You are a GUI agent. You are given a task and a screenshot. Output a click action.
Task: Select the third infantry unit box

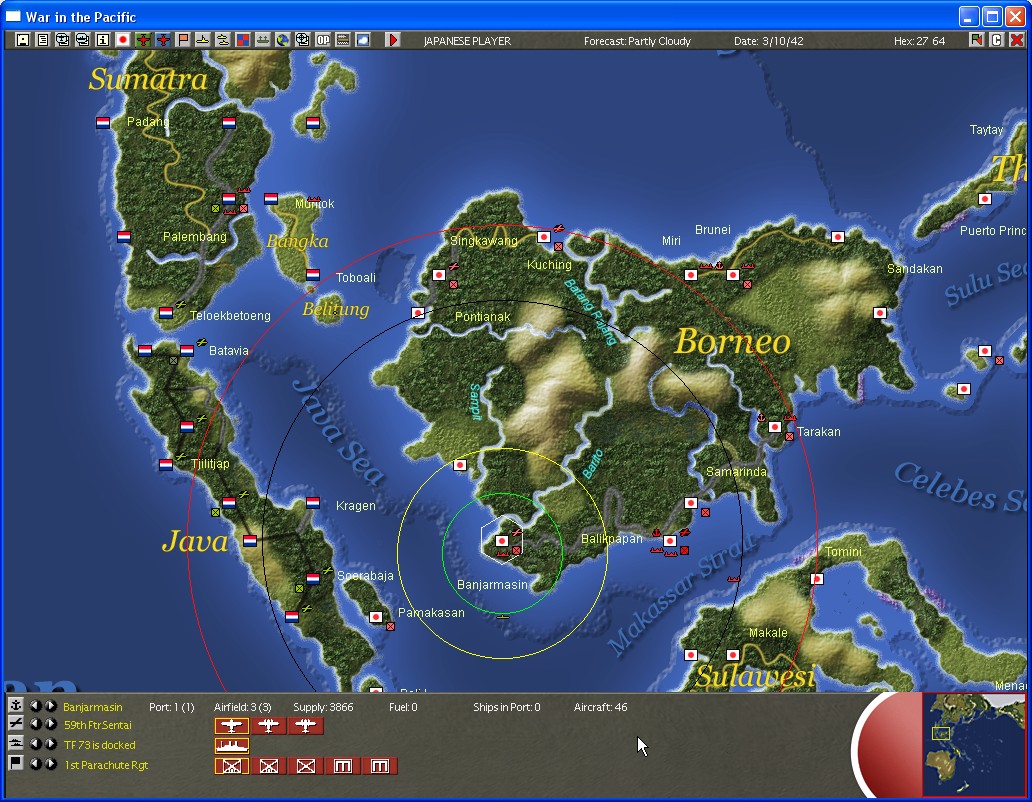(x=305, y=766)
